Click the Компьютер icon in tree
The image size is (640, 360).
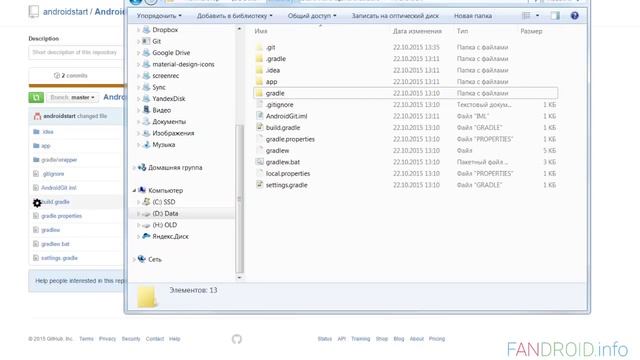click(x=142, y=190)
